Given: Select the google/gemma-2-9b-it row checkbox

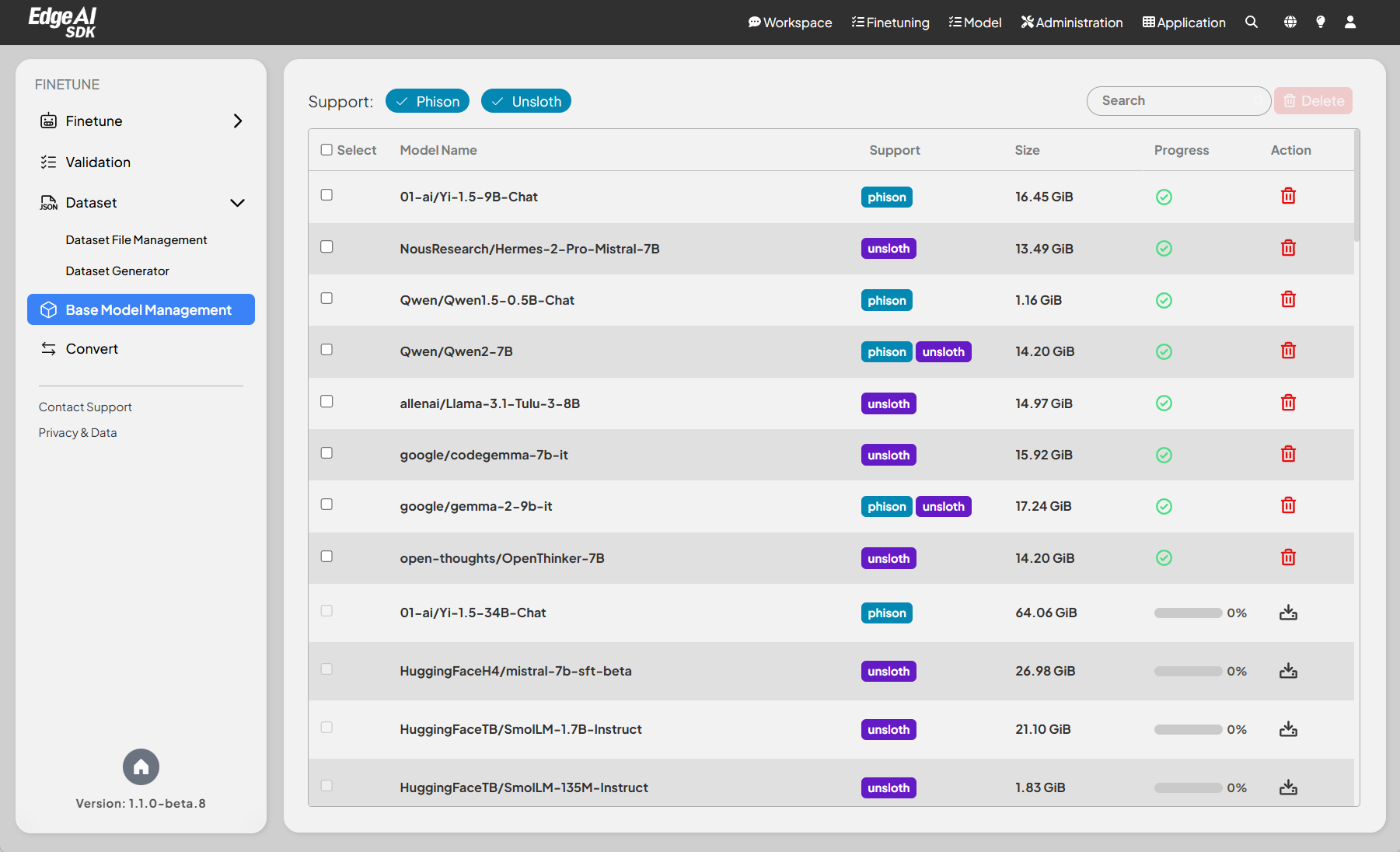Looking at the screenshot, I should click(326, 505).
